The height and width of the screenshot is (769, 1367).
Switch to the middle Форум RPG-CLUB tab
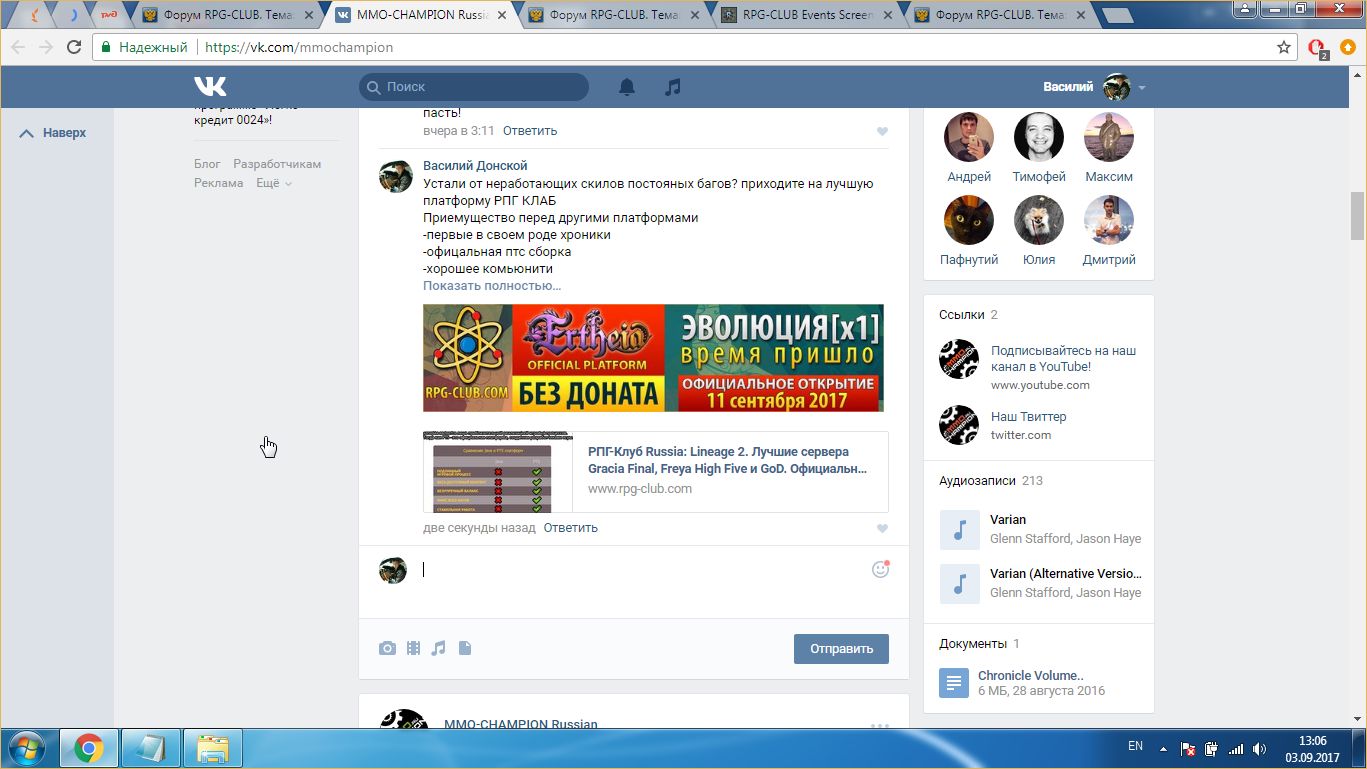point(616,15)
